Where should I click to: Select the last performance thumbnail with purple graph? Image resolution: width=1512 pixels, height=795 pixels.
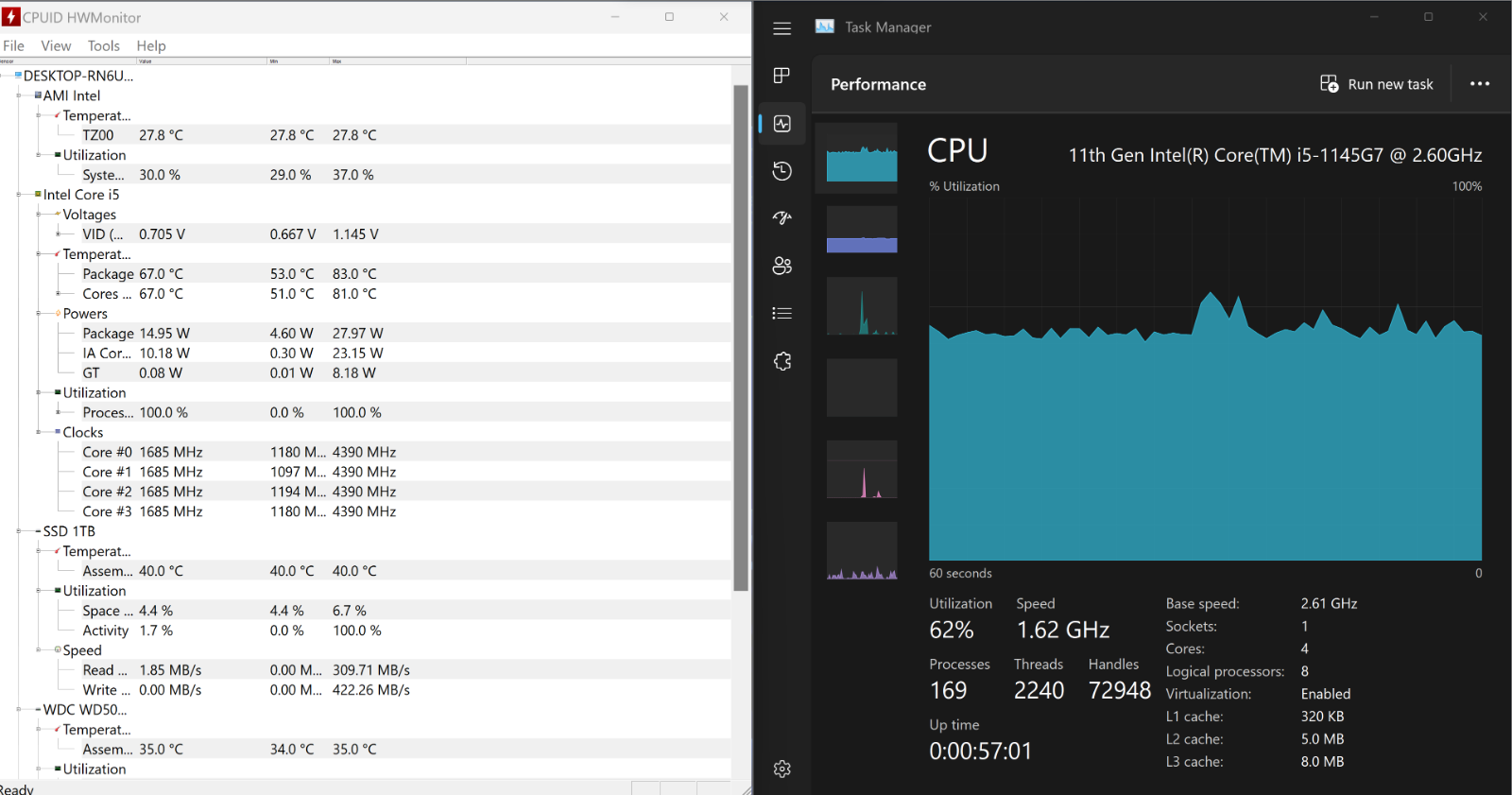[862, 550]
